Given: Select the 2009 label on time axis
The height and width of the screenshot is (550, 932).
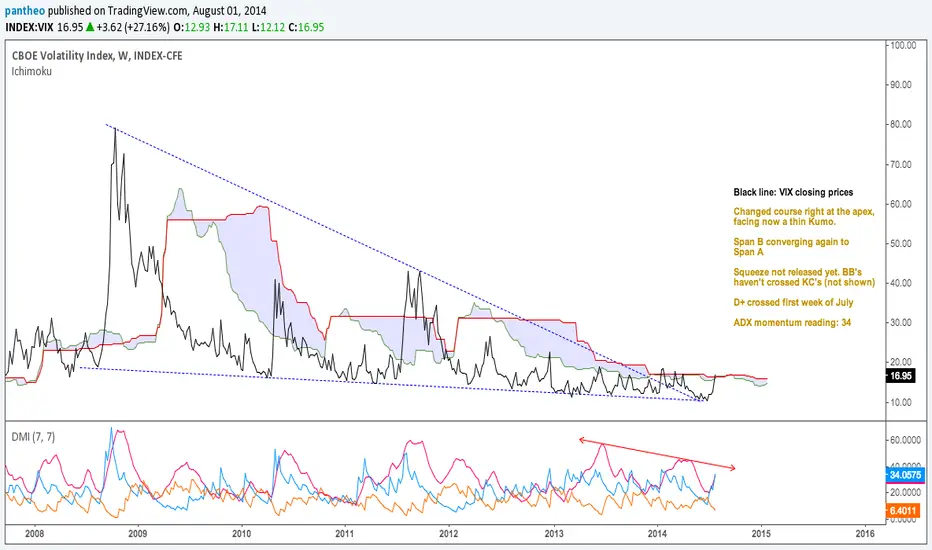Looking at the screenshot, I should (138, 533).
